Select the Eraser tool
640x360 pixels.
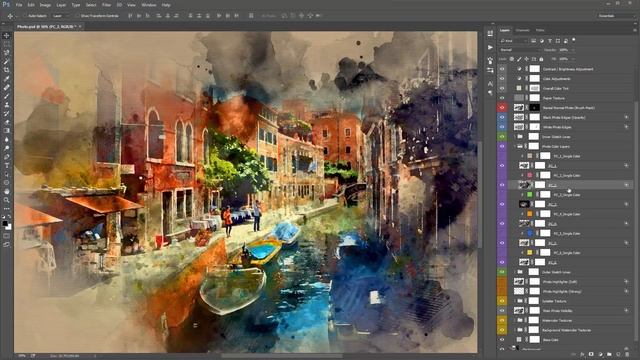[7, 122]
